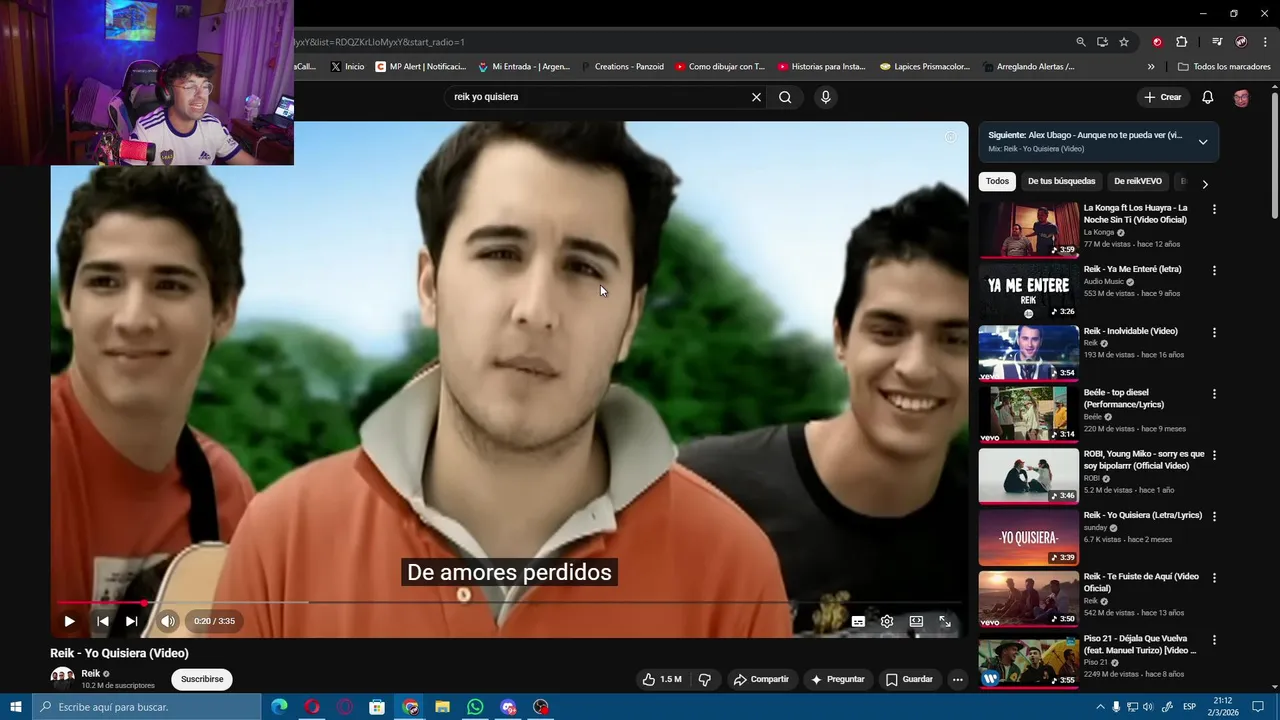Open the 'Historias para Insta...' bookmark
This screenshot has height=720, width=1280.
point(821,67)
